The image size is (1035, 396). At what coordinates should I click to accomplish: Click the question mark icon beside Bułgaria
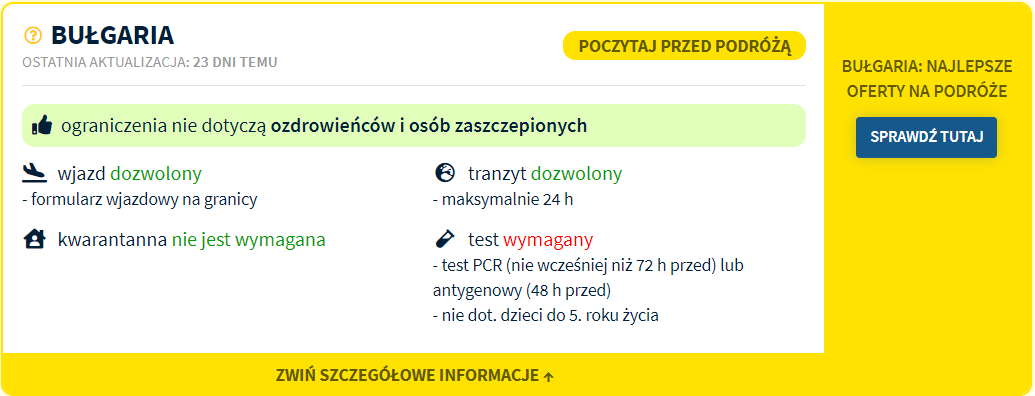tap(32, 35)
